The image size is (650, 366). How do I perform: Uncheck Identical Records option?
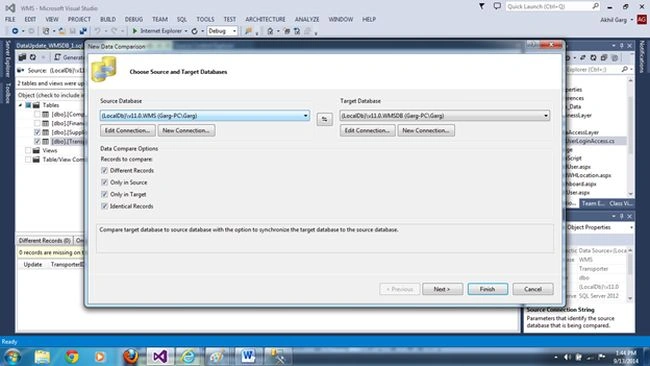(x=104, y=206)
